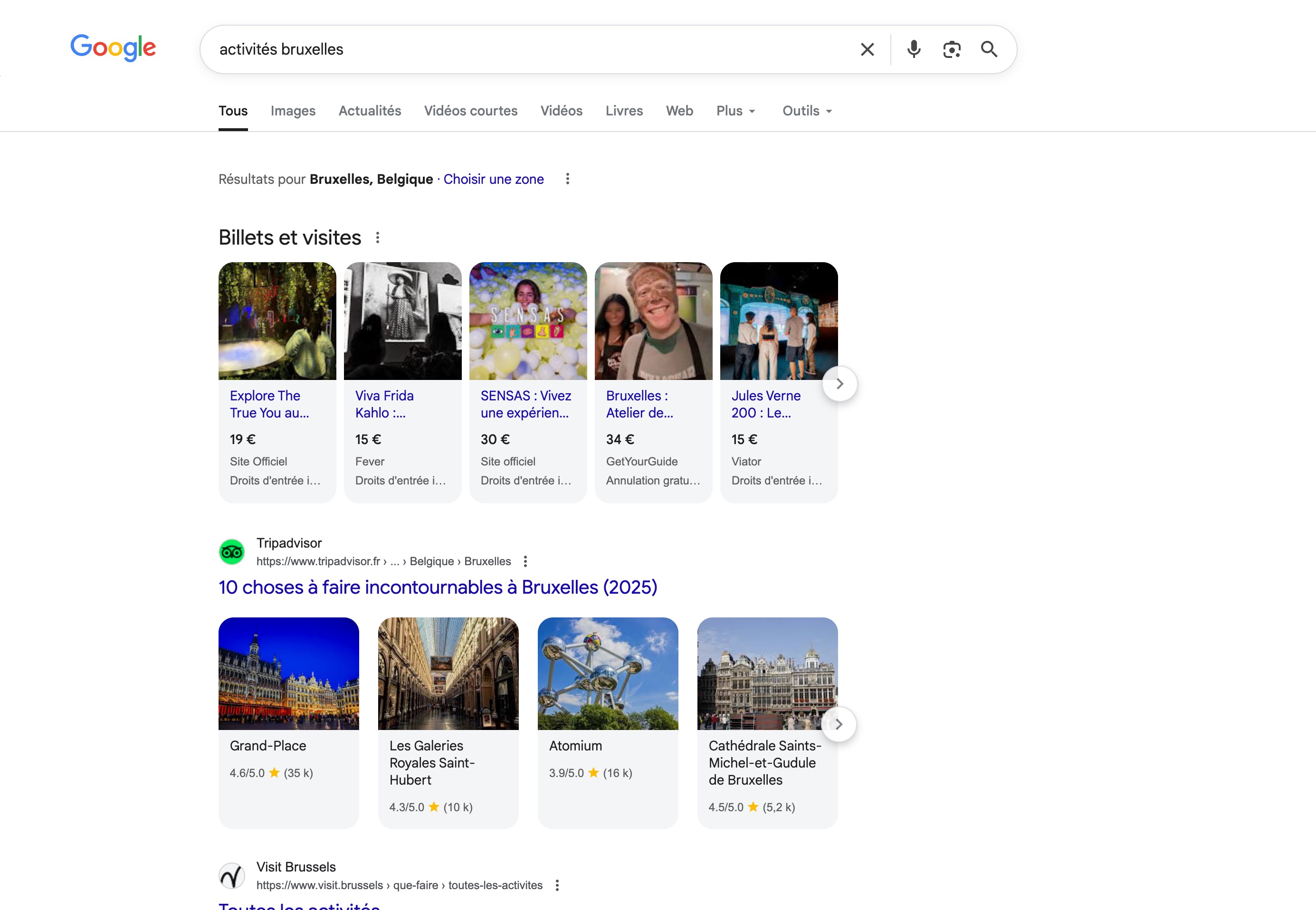1316x910 pixels.
Task: Open 10 choses à faire incontournables link
Action: 438,588
